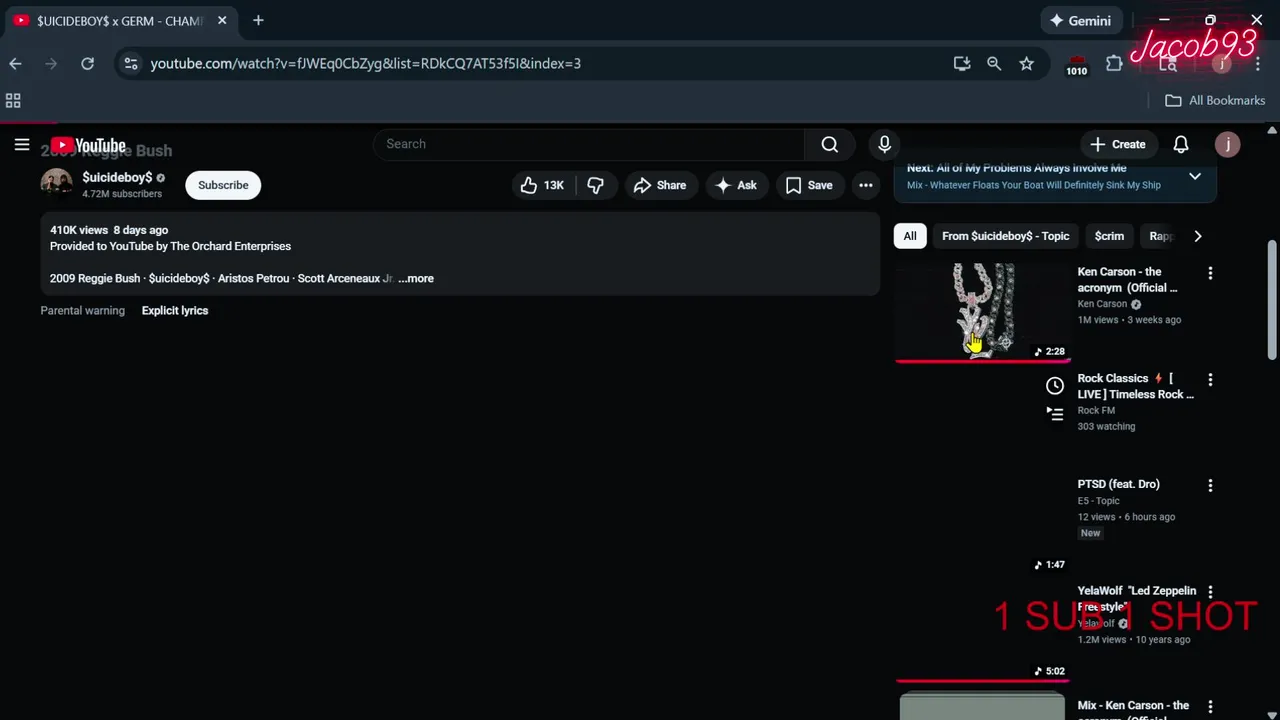This screenshot has width=1280, height=720.
Task: Open options menu for YelaWolf video
Action: click(1210, 592)
